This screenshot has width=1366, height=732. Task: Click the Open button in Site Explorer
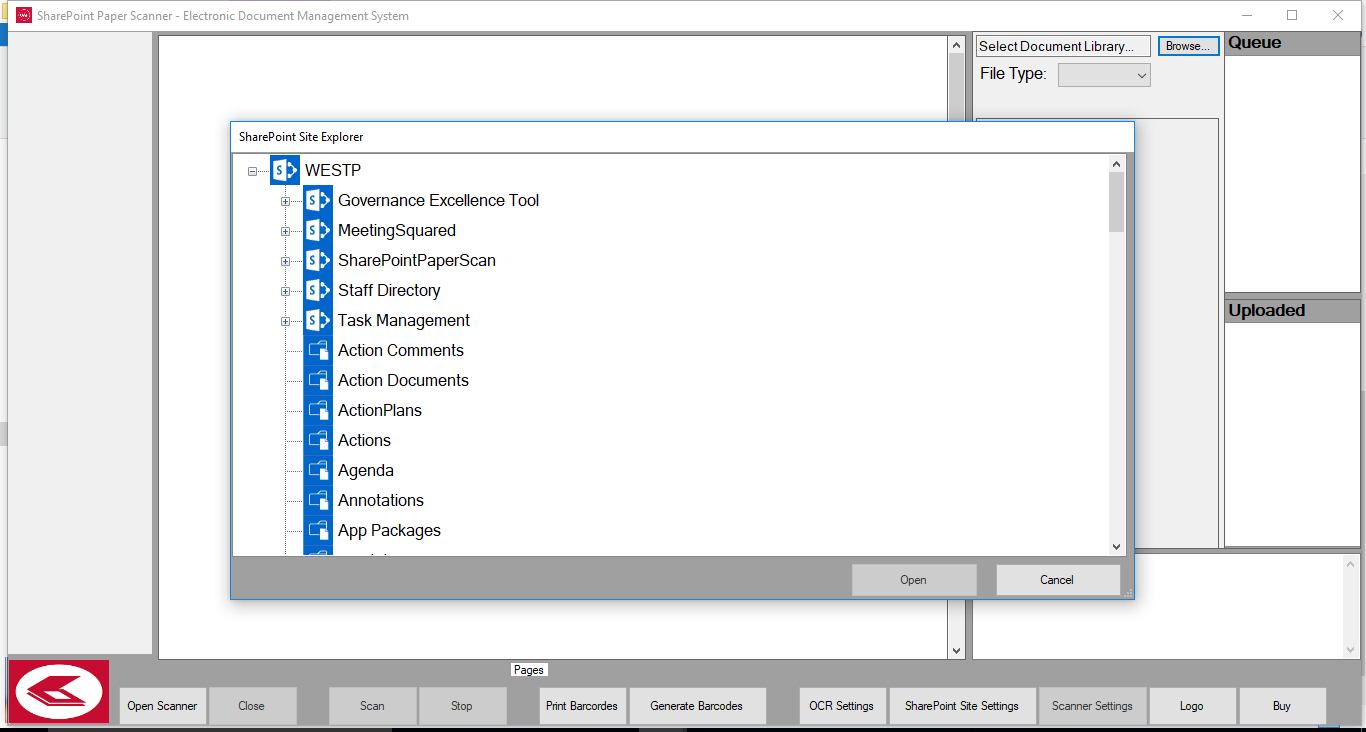click(x=914, y=580)
